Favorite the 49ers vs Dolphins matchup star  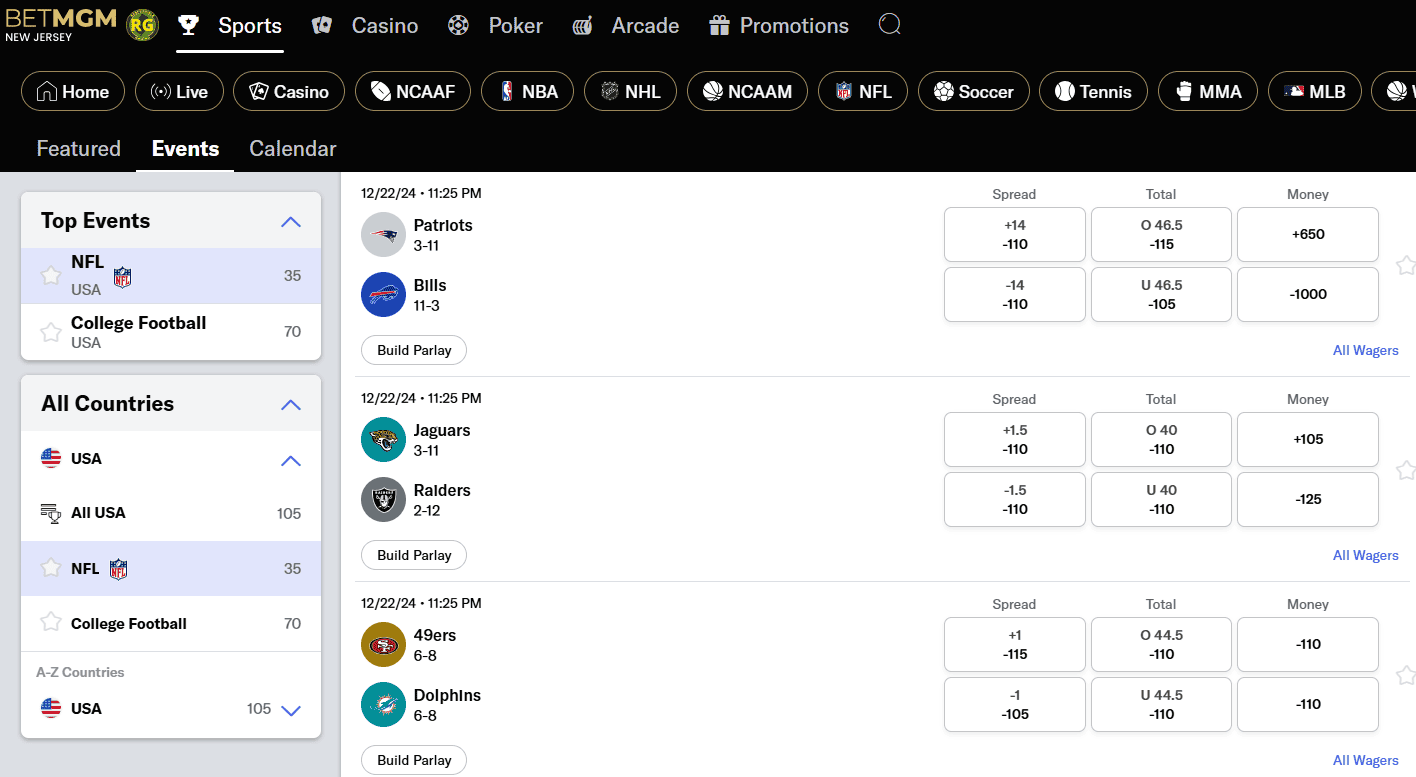pyautogui.click(x=1406, y=675)
